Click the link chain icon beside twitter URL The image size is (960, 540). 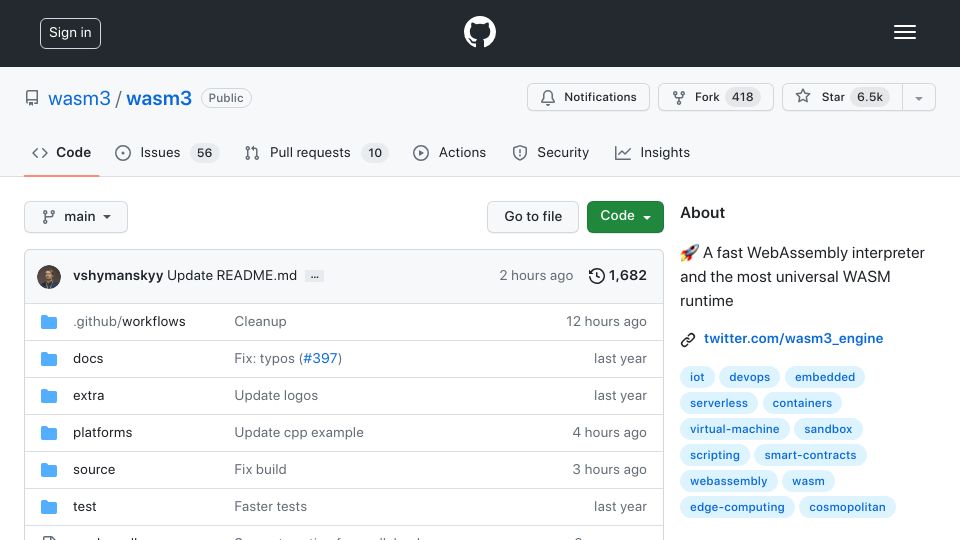tap(688, 339)
